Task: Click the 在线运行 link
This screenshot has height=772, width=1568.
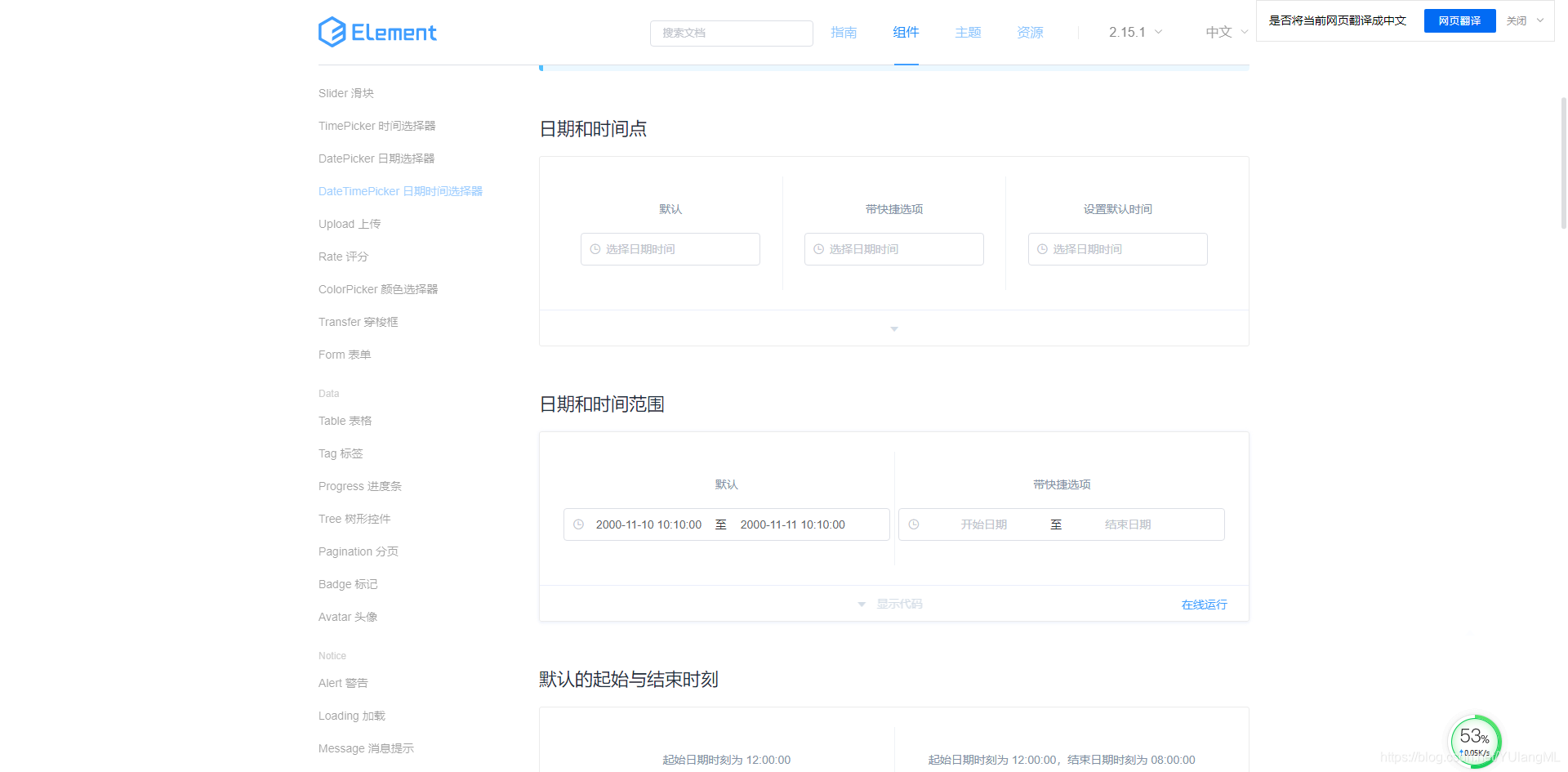Action: tap(1204, 605)
